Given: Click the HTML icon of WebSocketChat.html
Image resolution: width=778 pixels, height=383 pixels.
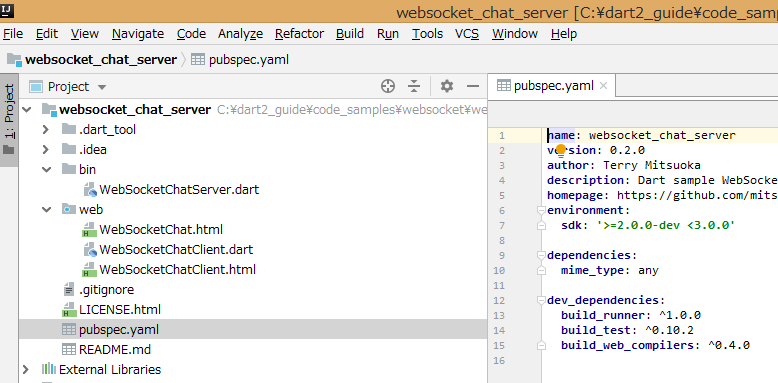Looking at the screenshot, I should coord(89,230).
